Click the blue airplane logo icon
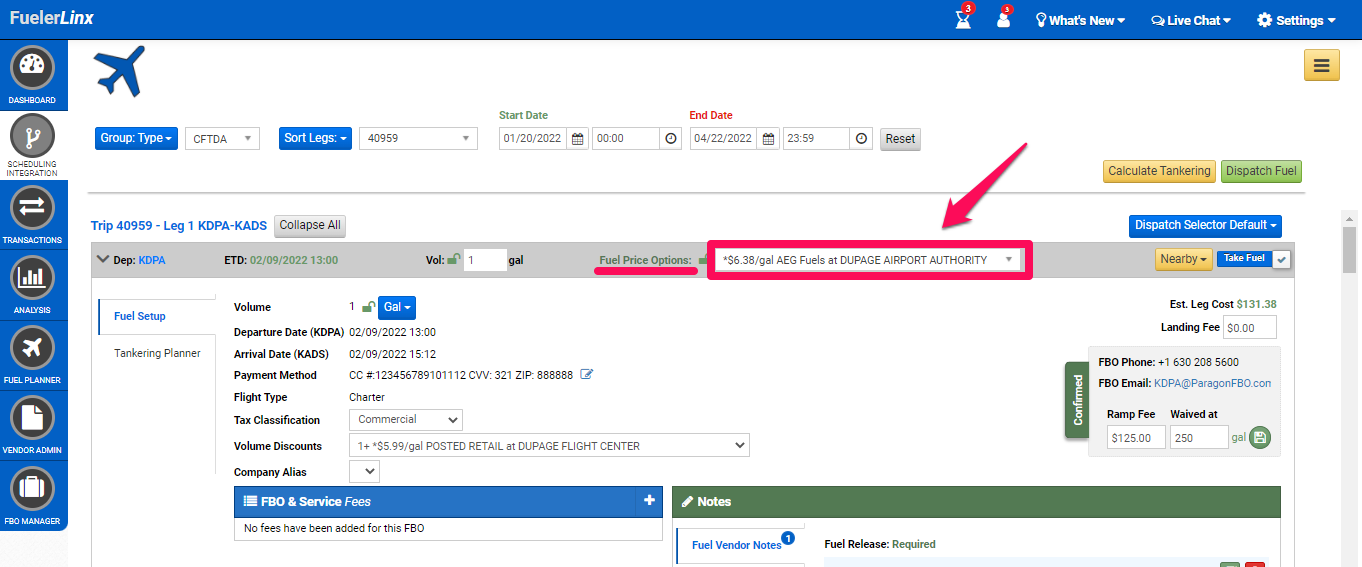Viewport: 1362px width, 567px height. click(x=120, y=71)
